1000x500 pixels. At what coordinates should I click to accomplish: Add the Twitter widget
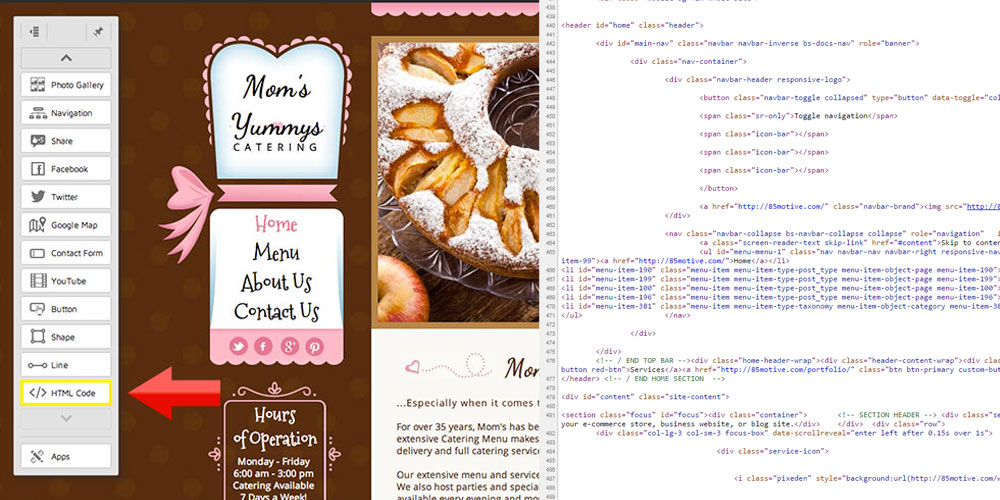pyautogui.click(x=66, y=197)
